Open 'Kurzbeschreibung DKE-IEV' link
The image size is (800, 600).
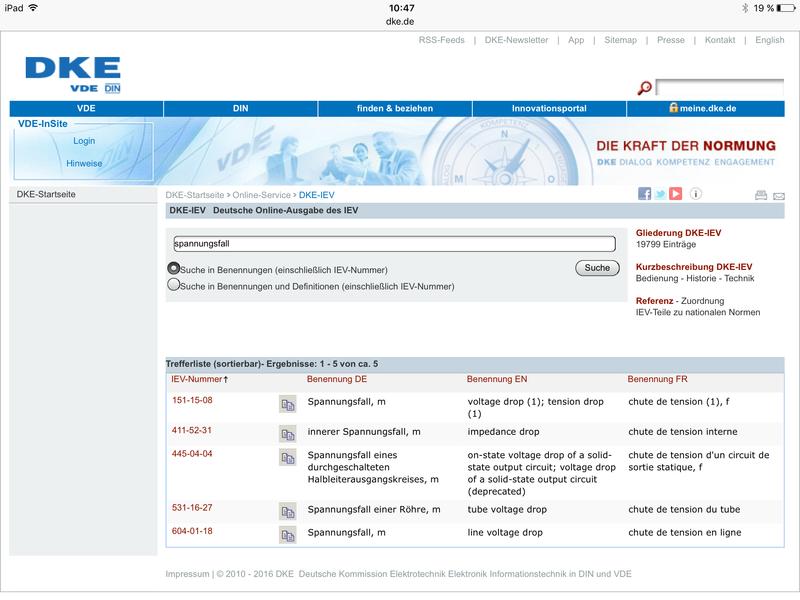[x=694, y=267]
